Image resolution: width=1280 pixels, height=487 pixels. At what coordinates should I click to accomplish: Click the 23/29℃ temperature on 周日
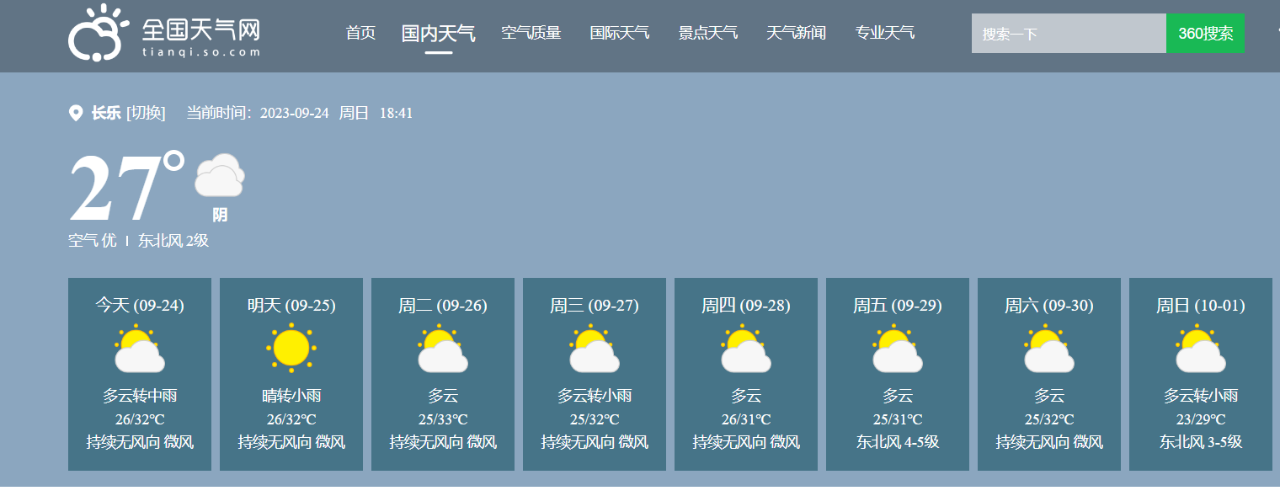click(x=1201, y=420)
